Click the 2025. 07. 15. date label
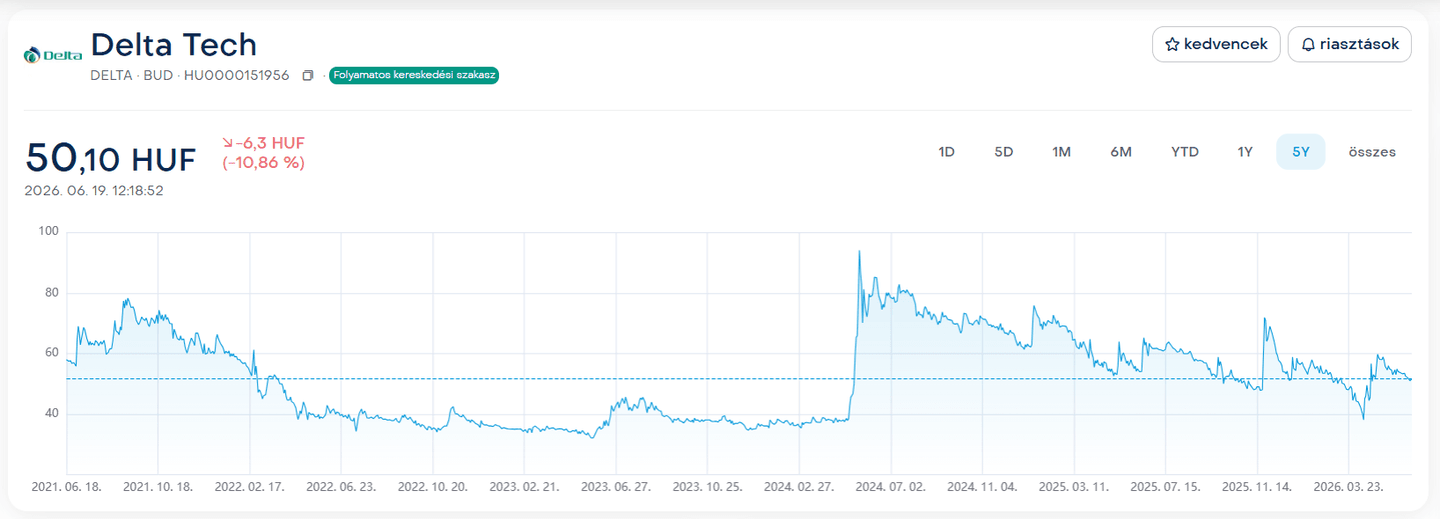Viewport: 1440px width, 519px height. tap(1165, 487)
